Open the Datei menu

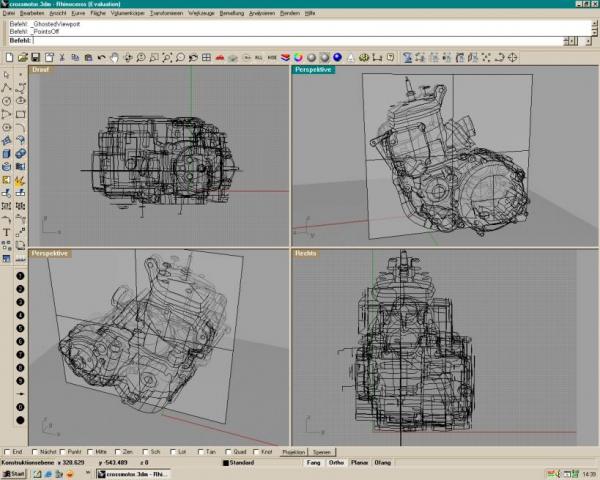pos(9,13)
